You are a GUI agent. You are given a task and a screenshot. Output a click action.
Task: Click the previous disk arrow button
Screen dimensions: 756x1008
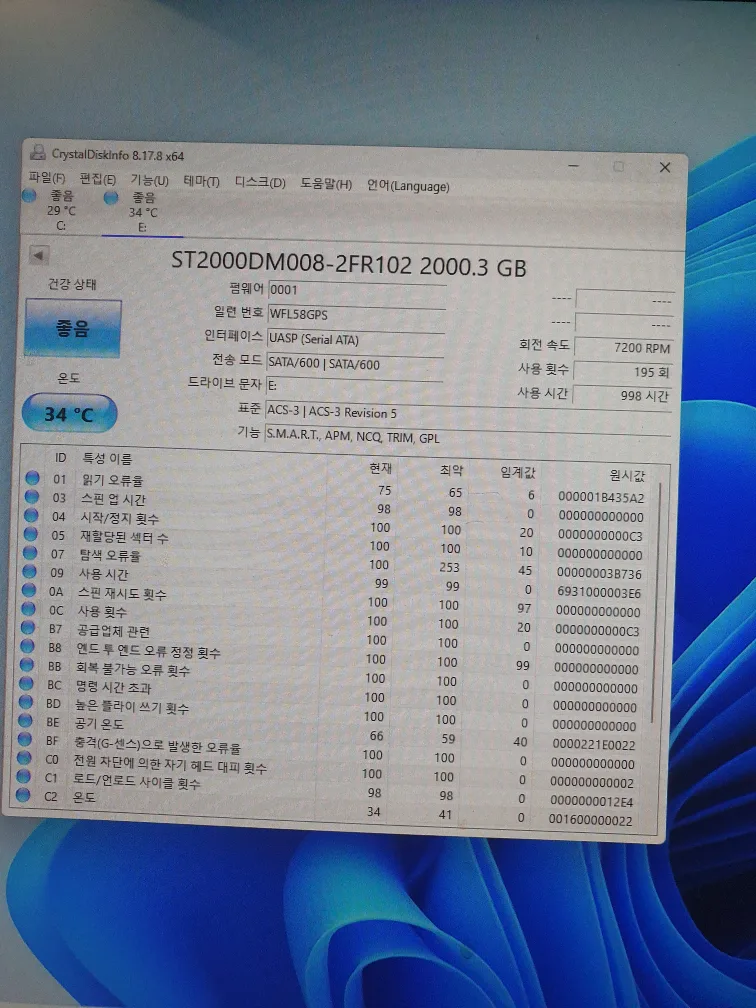(x=39, y=256)
